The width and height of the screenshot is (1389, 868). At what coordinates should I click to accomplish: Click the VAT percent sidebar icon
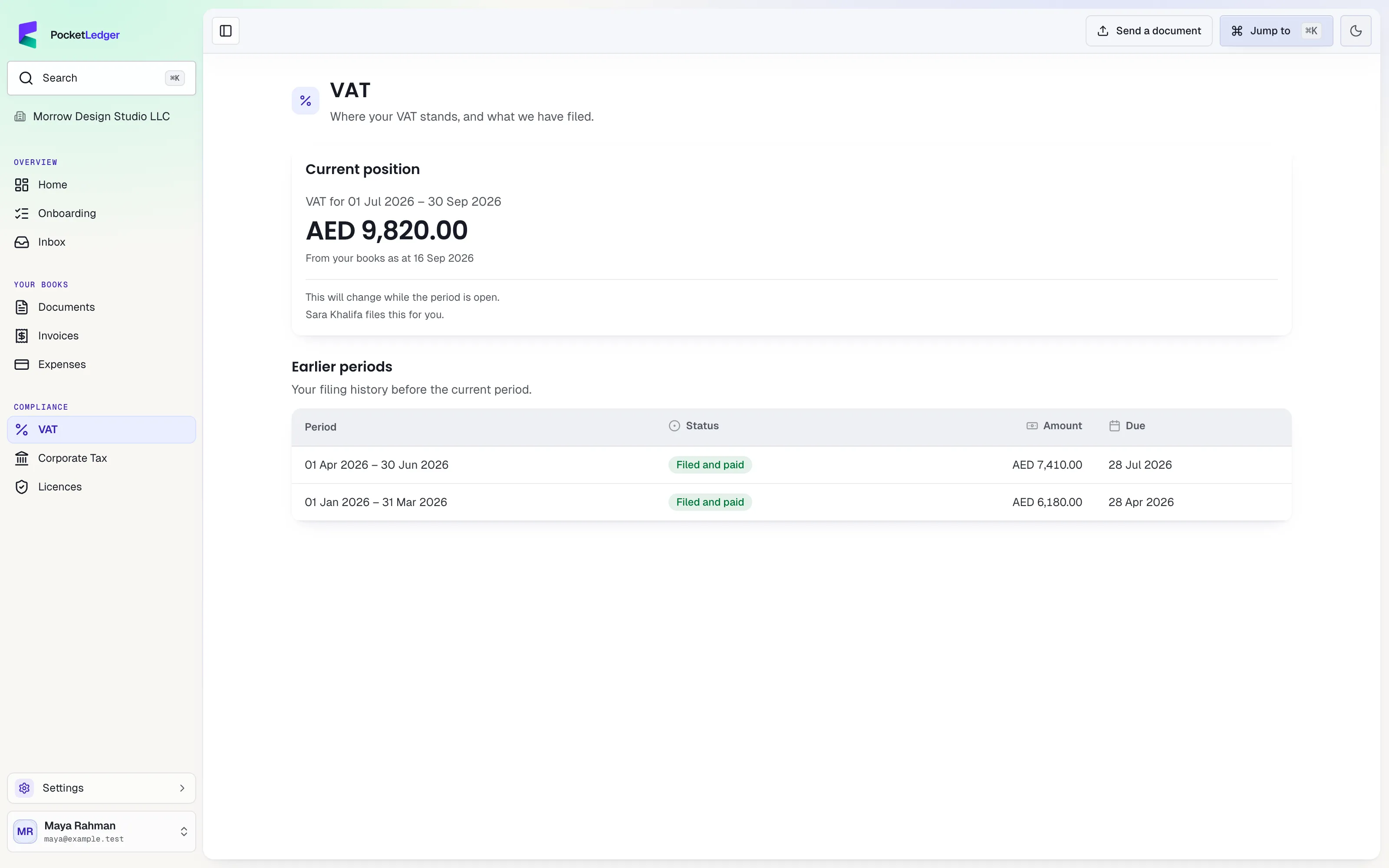[x=22, y=429]
